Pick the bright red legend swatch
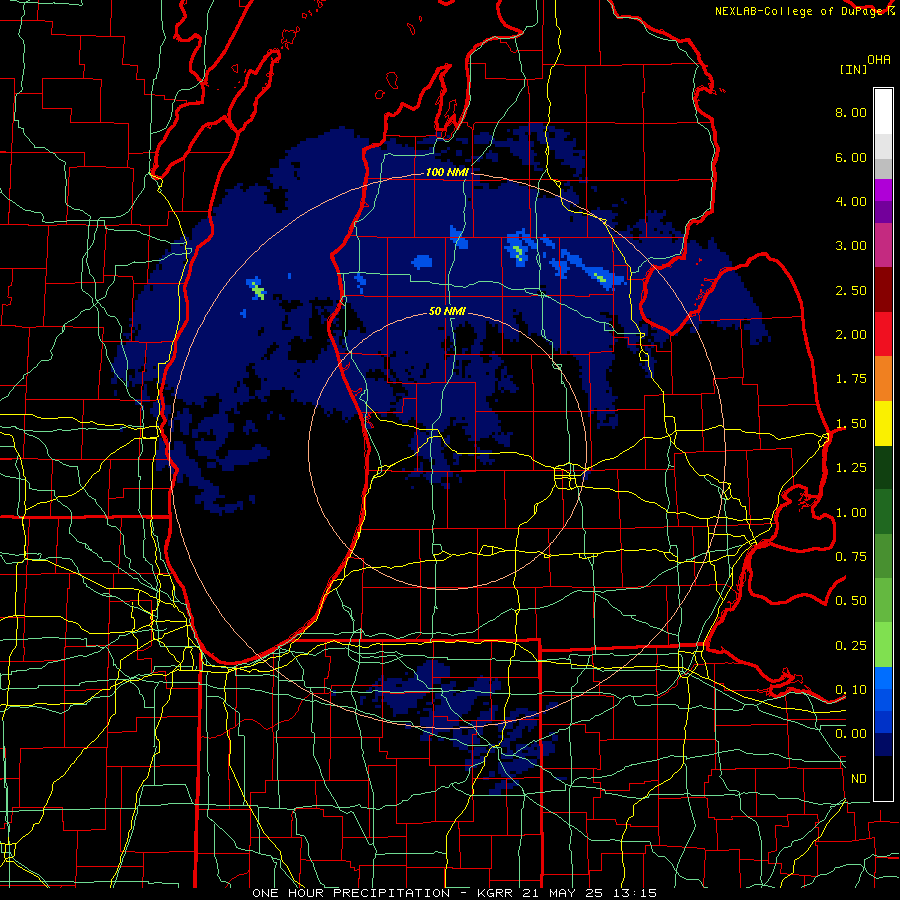Image resolution: width=900 pixels, height=900 pixels. 883,334
